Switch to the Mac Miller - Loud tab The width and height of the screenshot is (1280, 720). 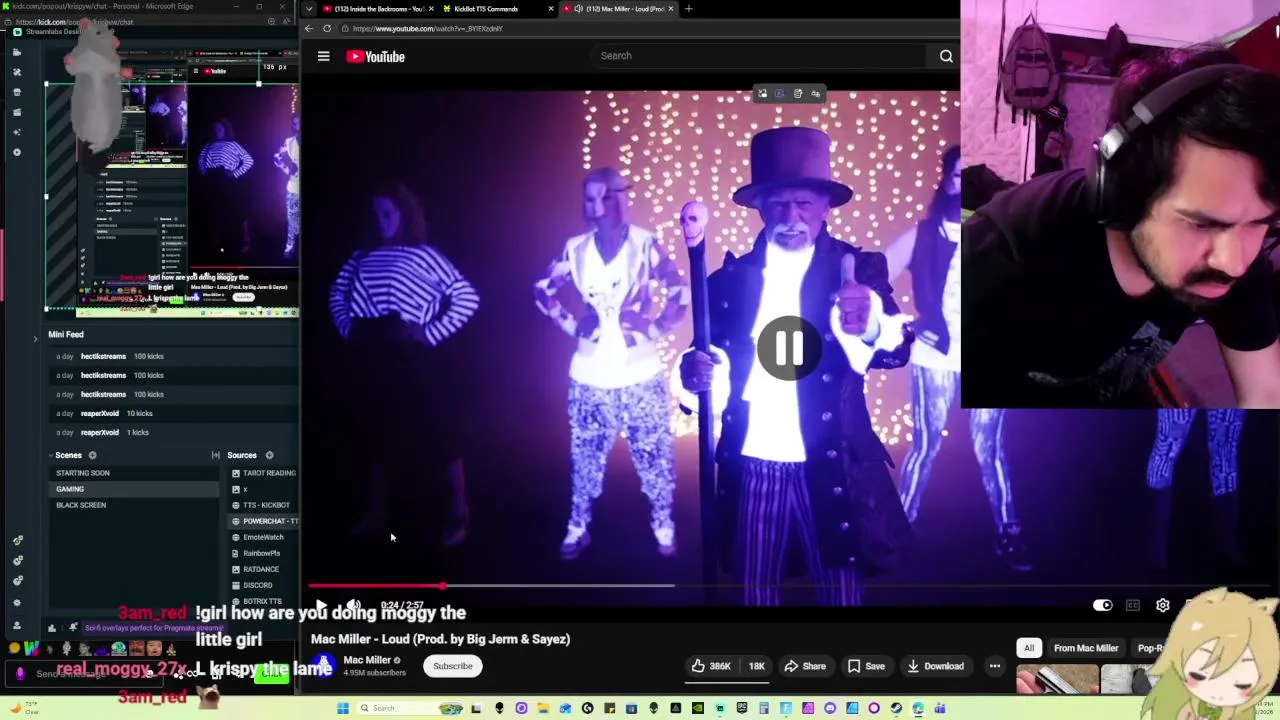click(x=617, y=9)
